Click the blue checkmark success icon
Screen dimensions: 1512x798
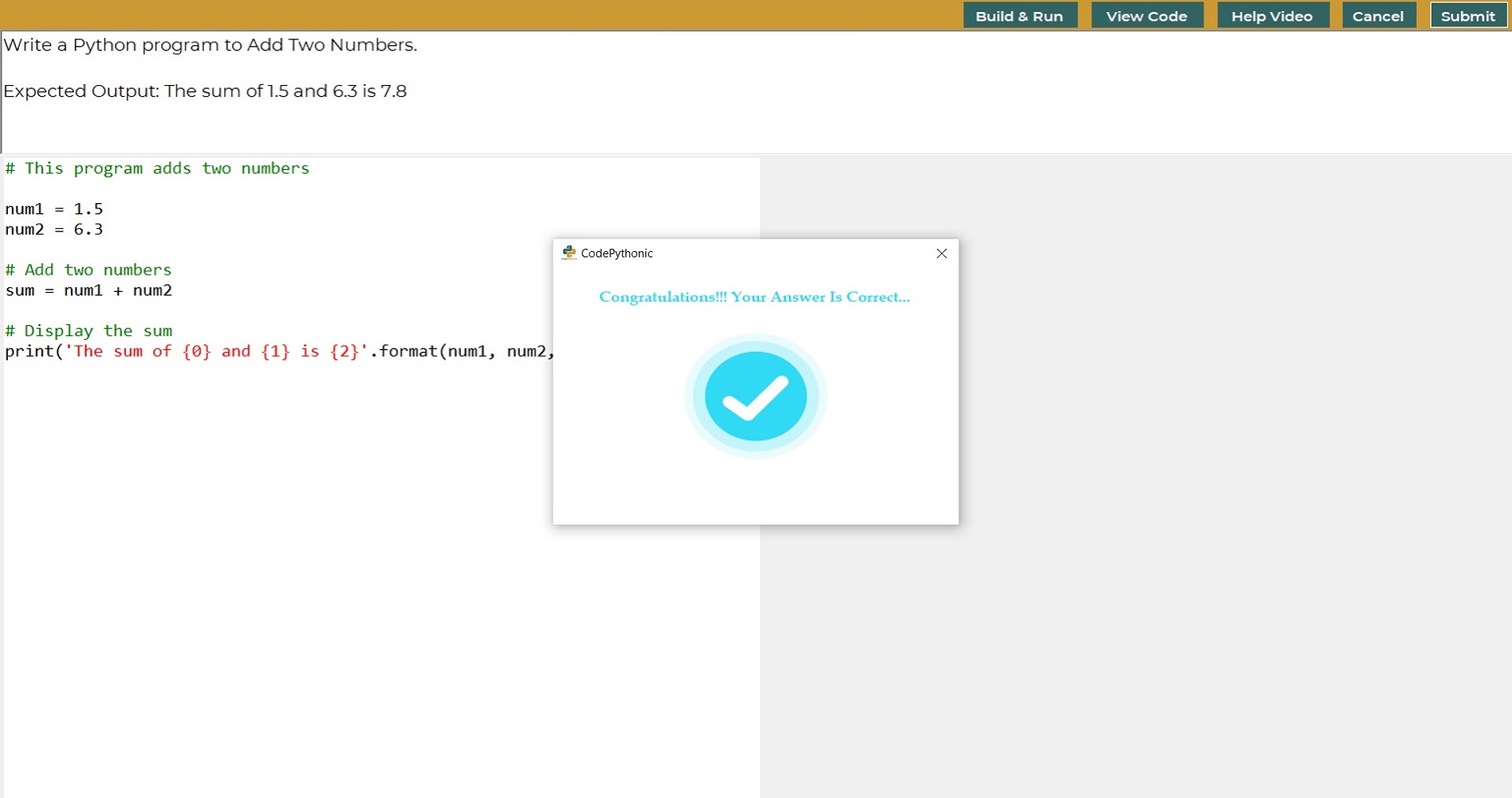(x=755, y=397)
